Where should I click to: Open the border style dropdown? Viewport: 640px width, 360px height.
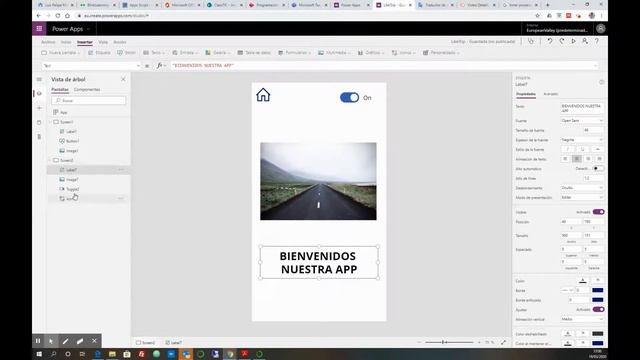567,290
